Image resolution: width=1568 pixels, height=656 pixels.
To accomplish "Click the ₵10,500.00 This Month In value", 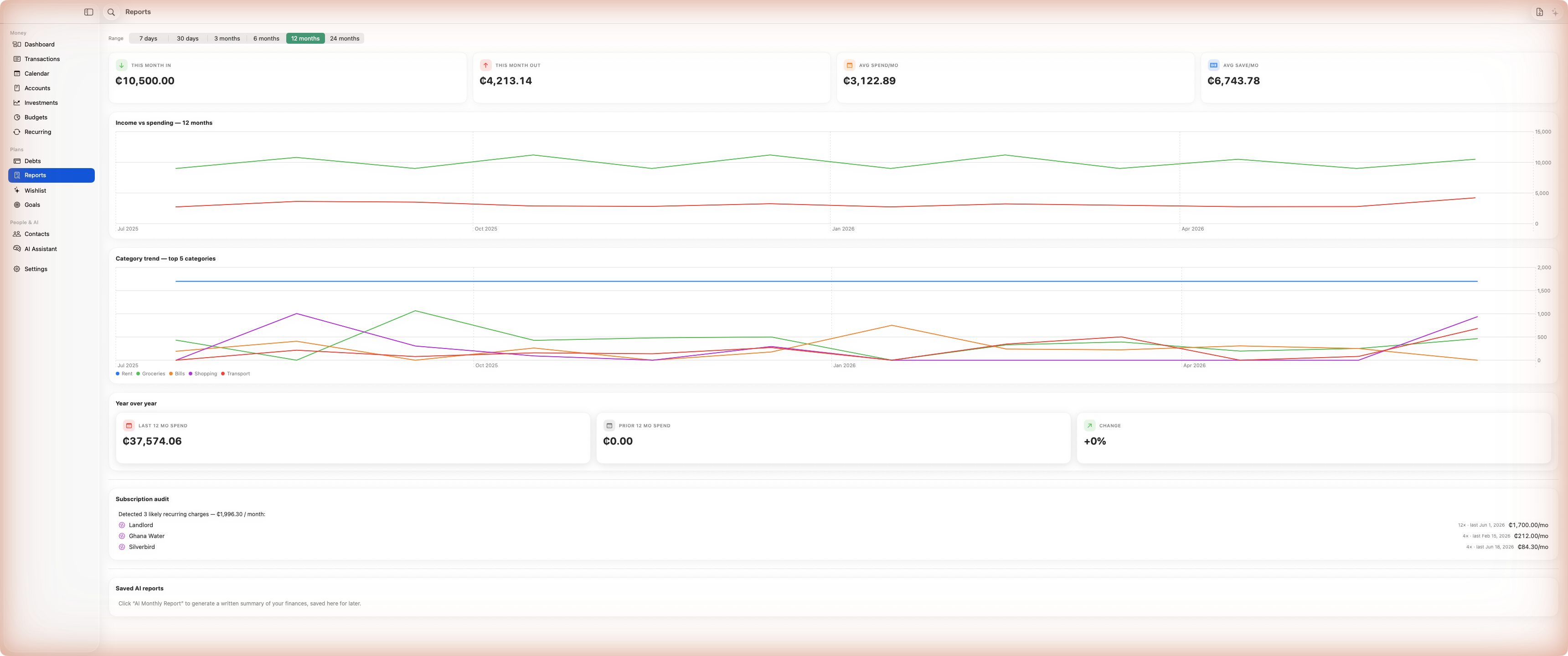I will tap(145, 81).
